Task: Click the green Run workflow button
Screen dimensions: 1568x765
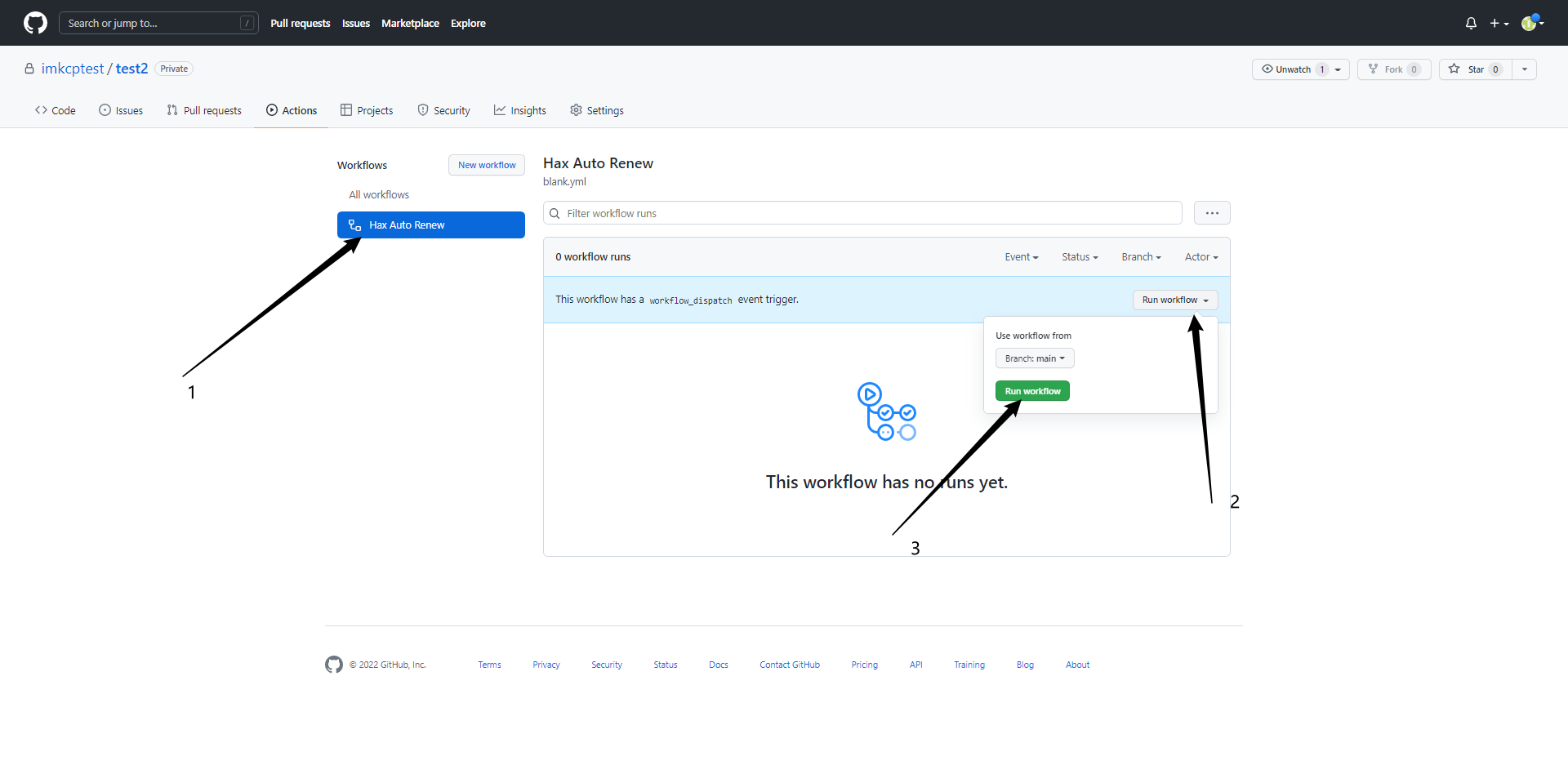Action: [1032, 391]
